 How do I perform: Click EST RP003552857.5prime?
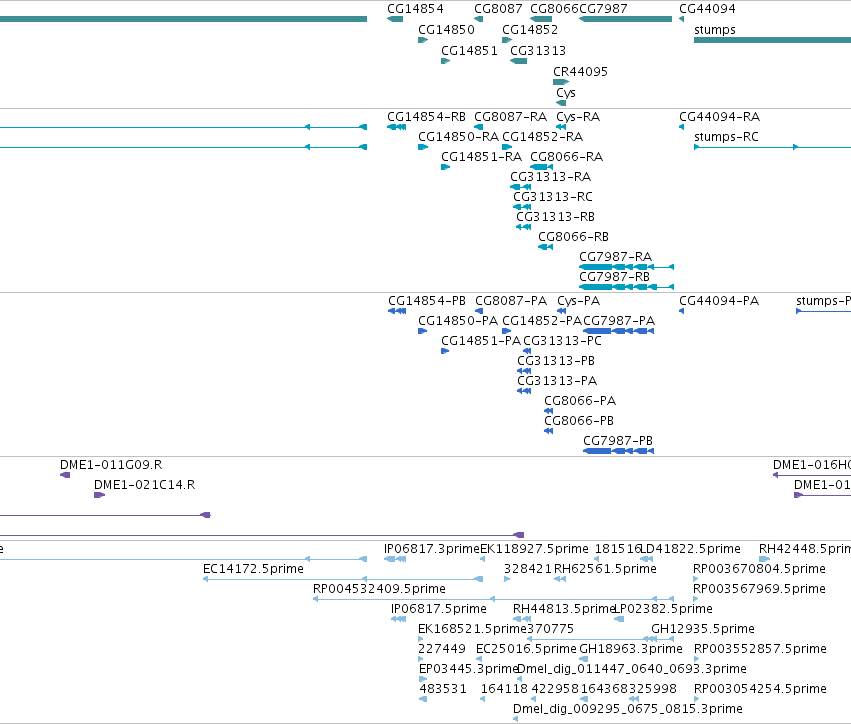coord(760,650)
